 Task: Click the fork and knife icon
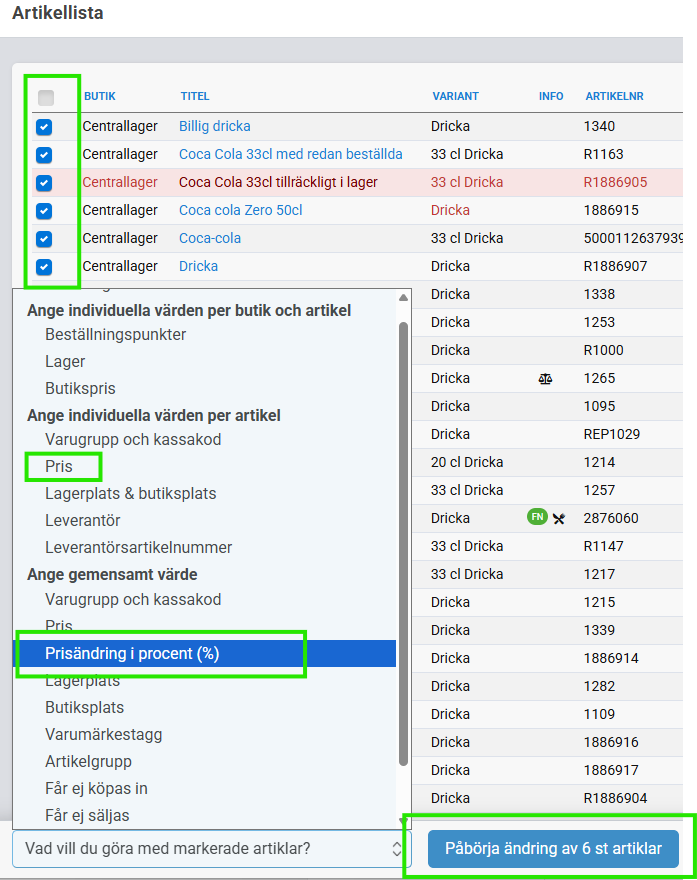[x=558, y=518]
